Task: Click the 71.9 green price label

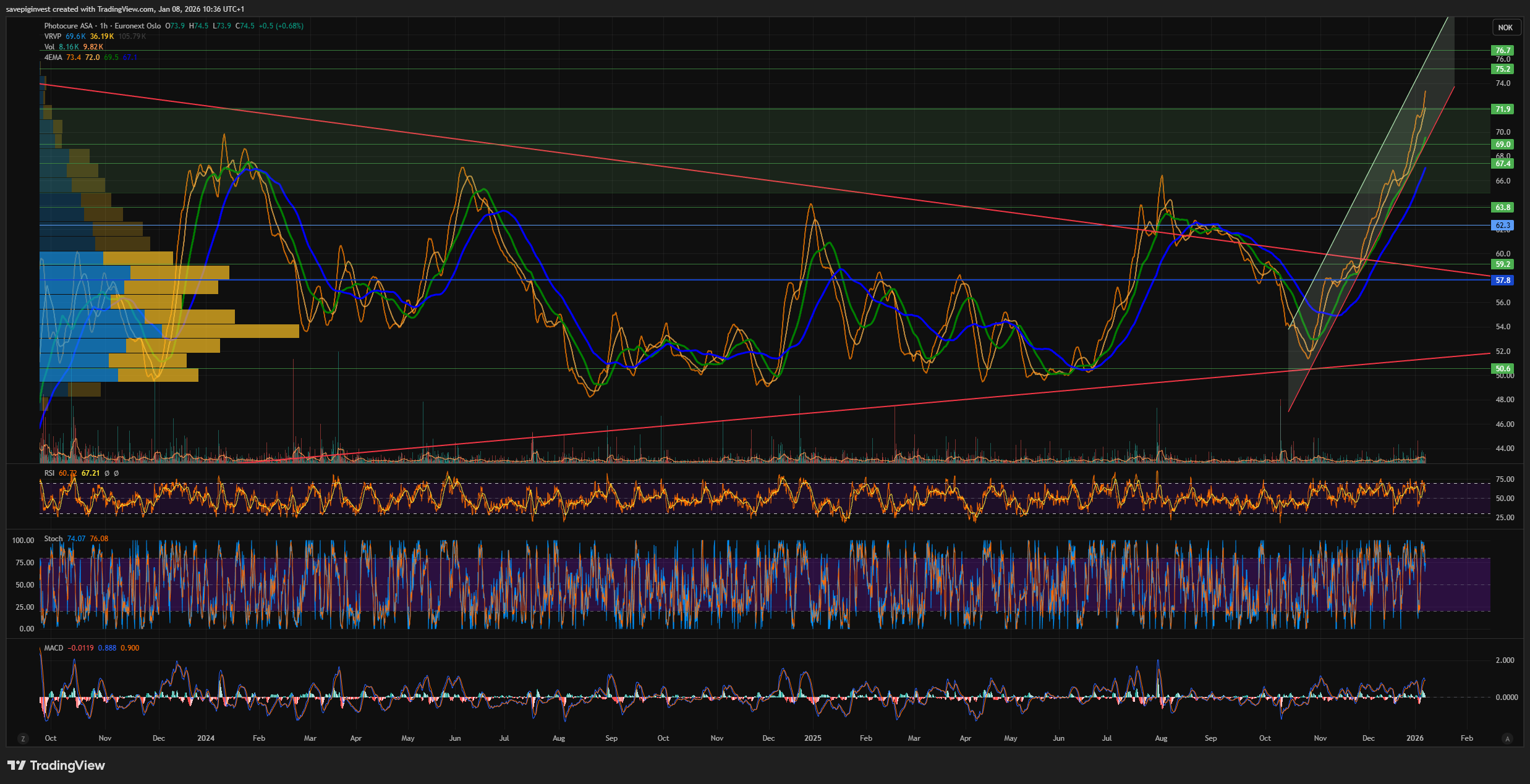Action: click(1503, 109)
